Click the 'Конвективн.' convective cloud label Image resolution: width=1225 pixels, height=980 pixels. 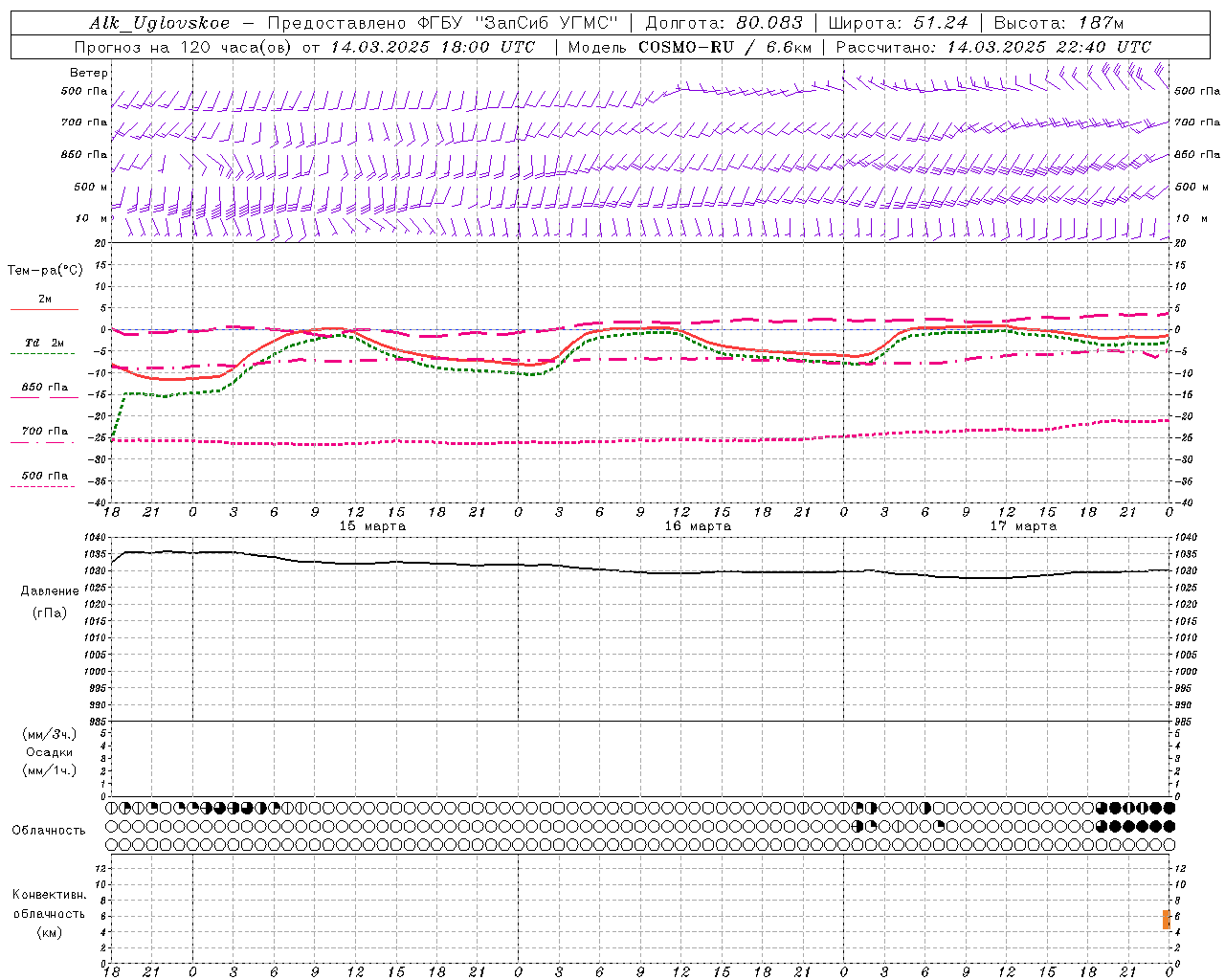(x=50, y=895)
